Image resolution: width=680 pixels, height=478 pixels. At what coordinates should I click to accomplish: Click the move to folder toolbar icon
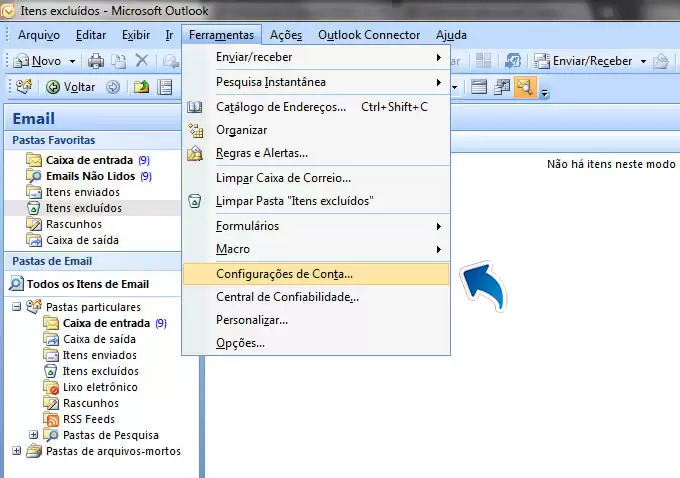[x=118, y=61]
